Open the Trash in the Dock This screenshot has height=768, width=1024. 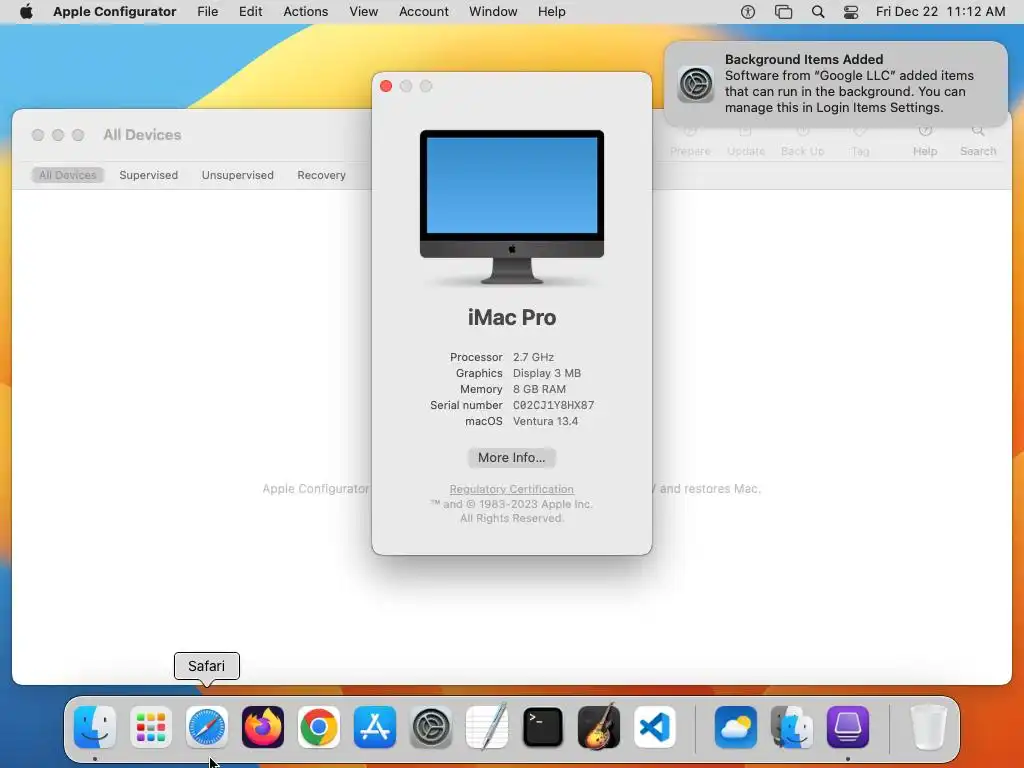pos(928,727)
